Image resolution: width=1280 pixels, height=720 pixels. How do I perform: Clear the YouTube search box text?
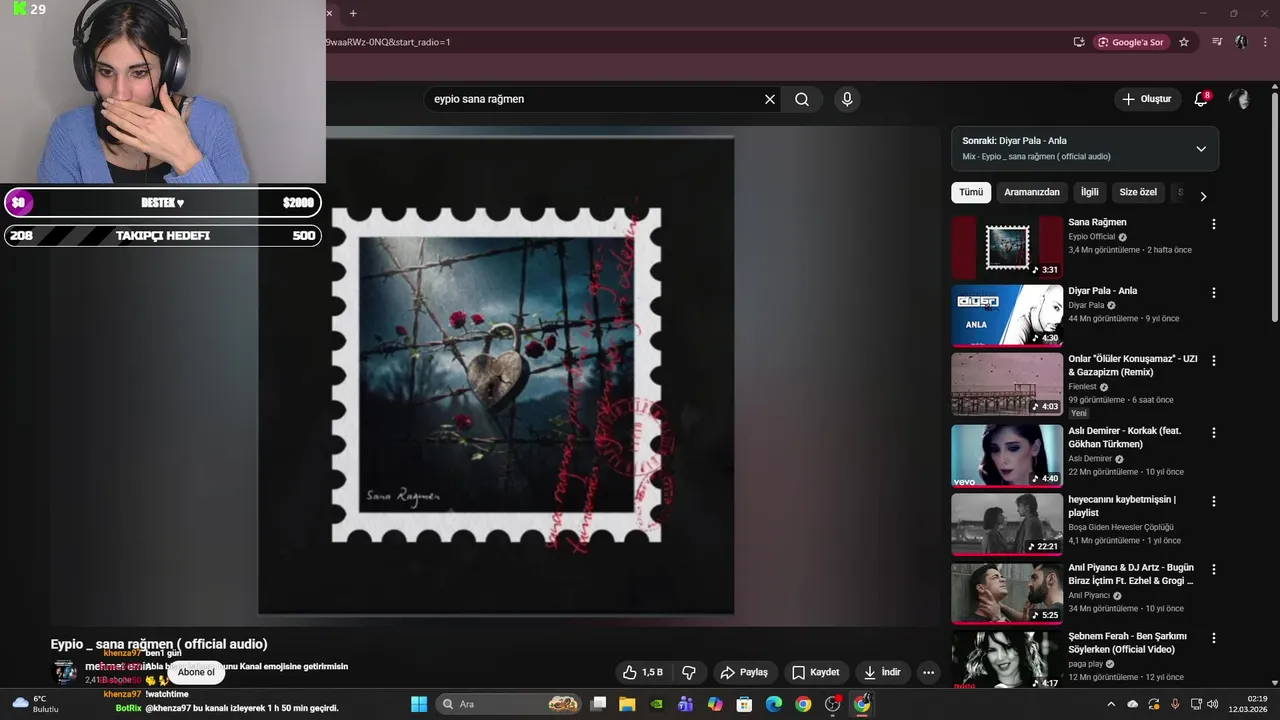(x=770, y=99)
